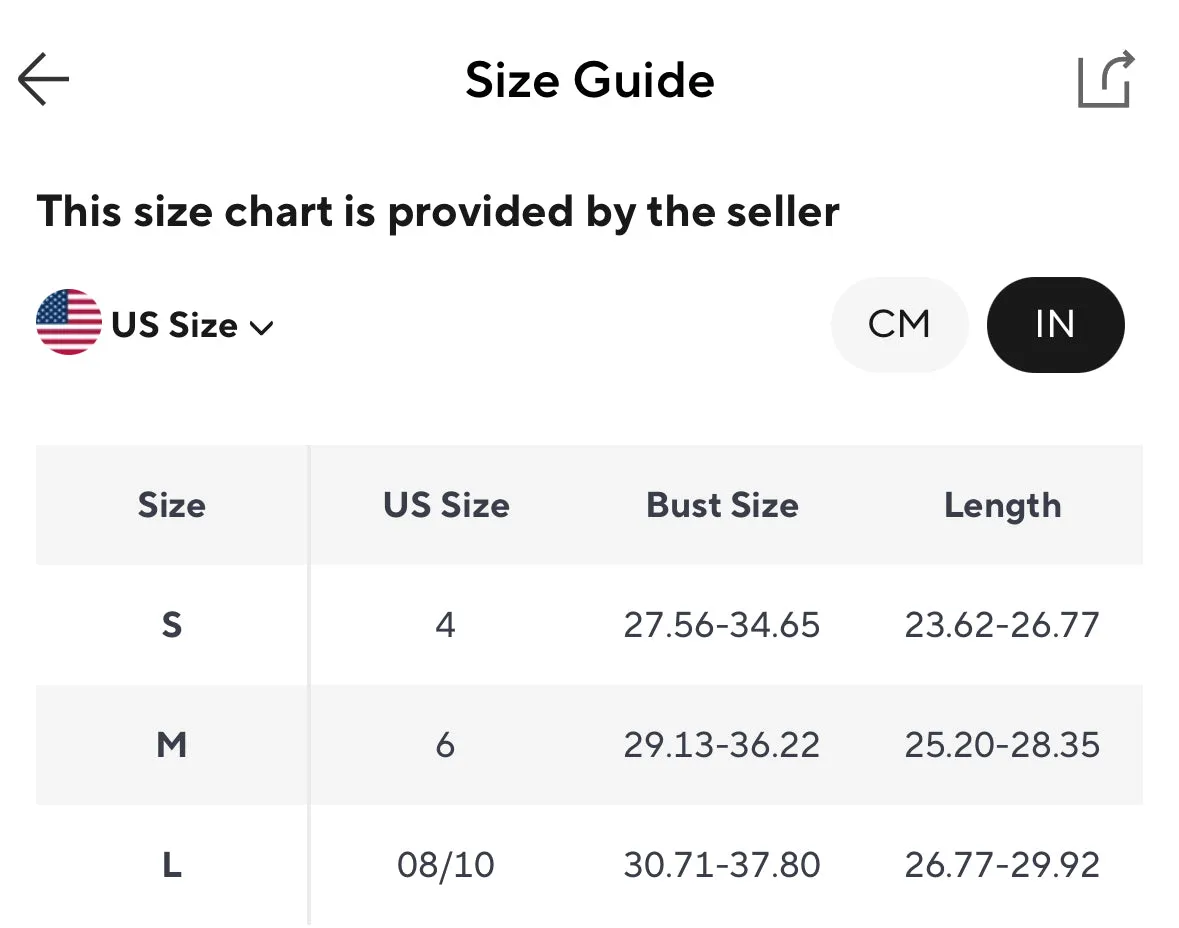The width and height of the screenshot is (1179, 928).
Task: Switch measurement units to CM
Action: 899,324
